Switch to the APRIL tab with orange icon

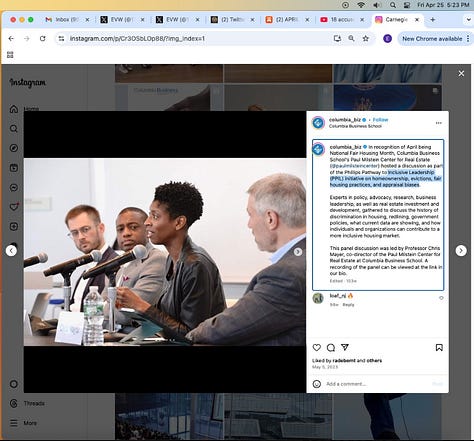pos(287,20)
